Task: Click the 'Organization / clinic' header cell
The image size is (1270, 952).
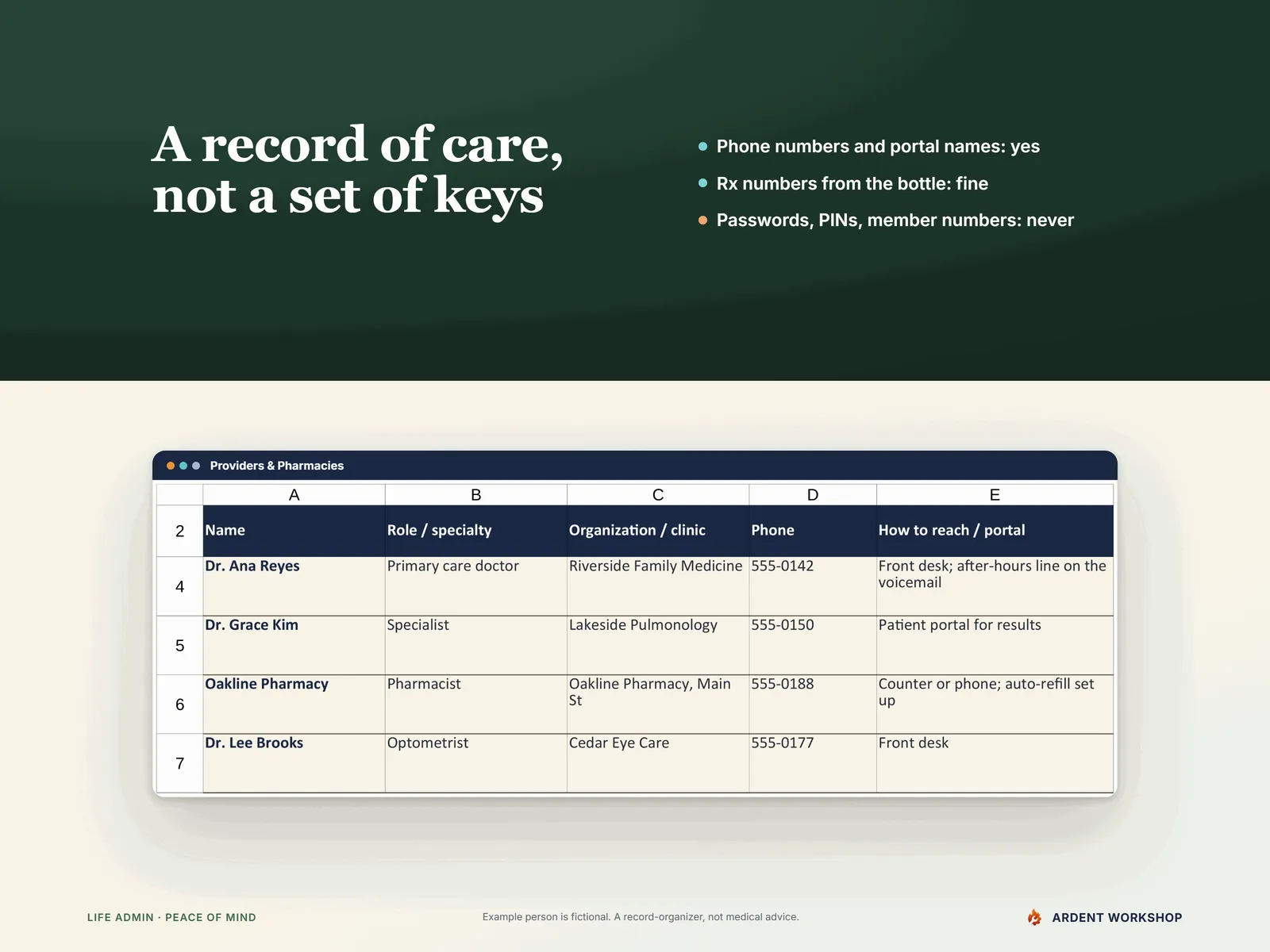Action: pos(658,531)
